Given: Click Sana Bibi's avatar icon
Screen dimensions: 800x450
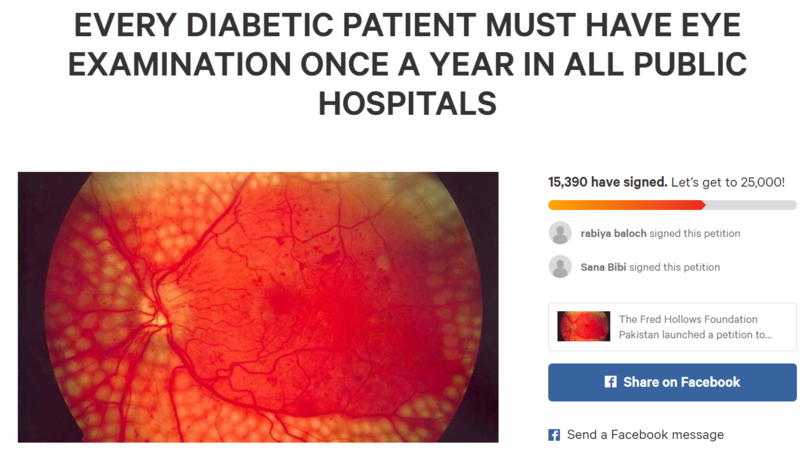Looking at the screenshot, I should [560, 267].
